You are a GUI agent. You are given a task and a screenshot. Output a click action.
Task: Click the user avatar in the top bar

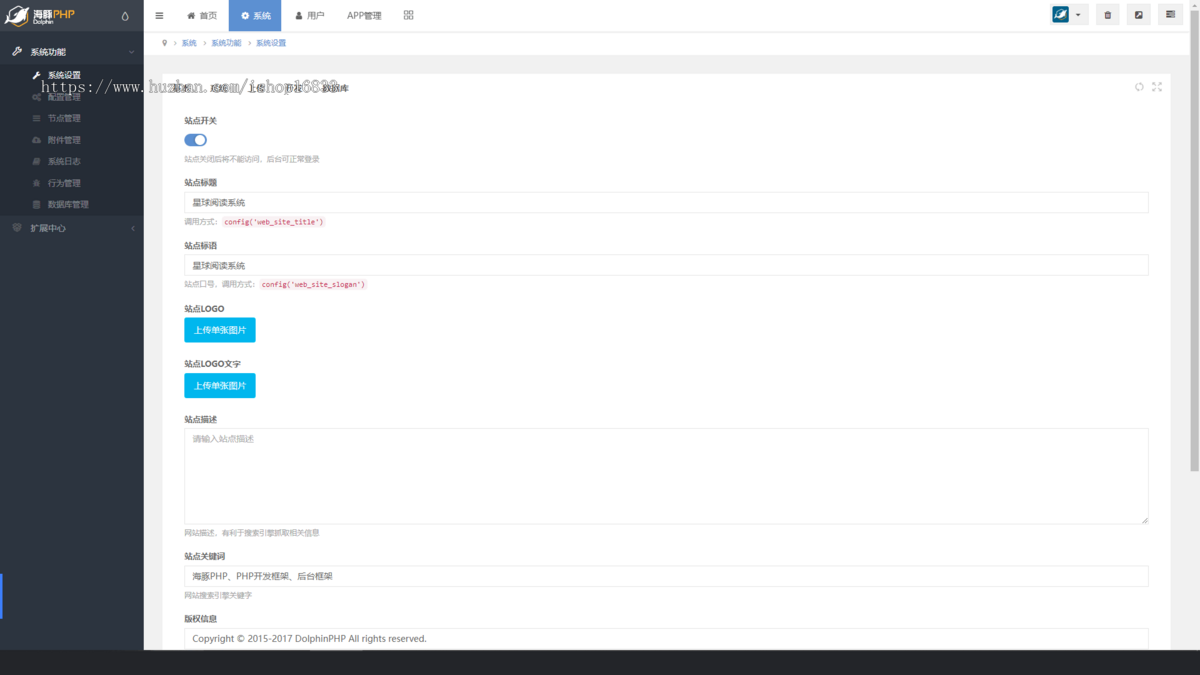click(x=1060, y=15)
